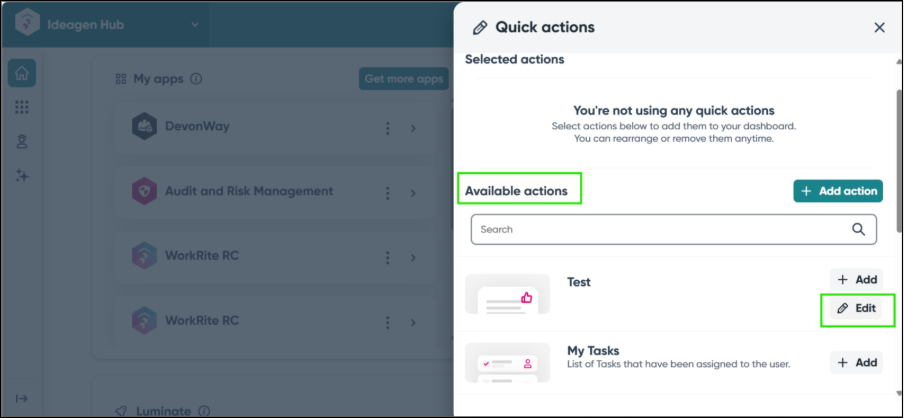Expand Audit and Risk Management chevron
The image size is (904, 418).
tap(413, 192)
